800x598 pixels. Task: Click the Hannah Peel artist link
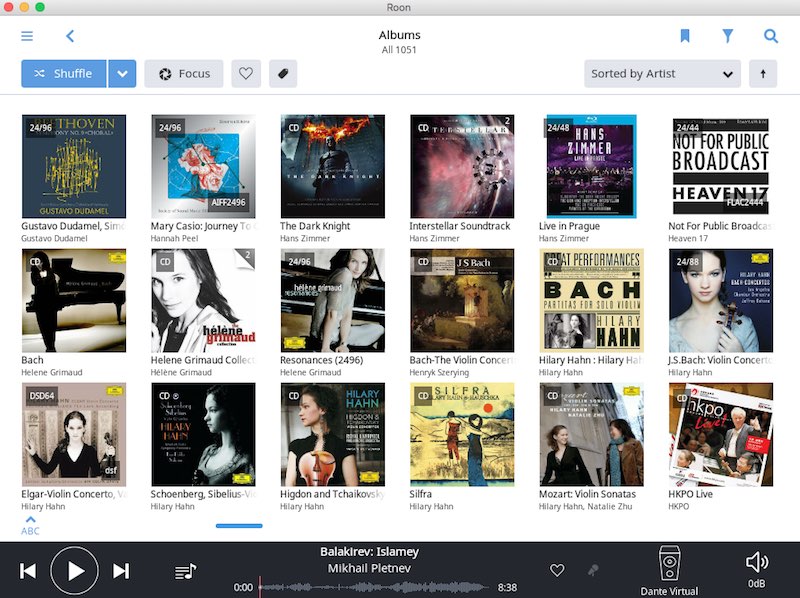click(174, 238)
